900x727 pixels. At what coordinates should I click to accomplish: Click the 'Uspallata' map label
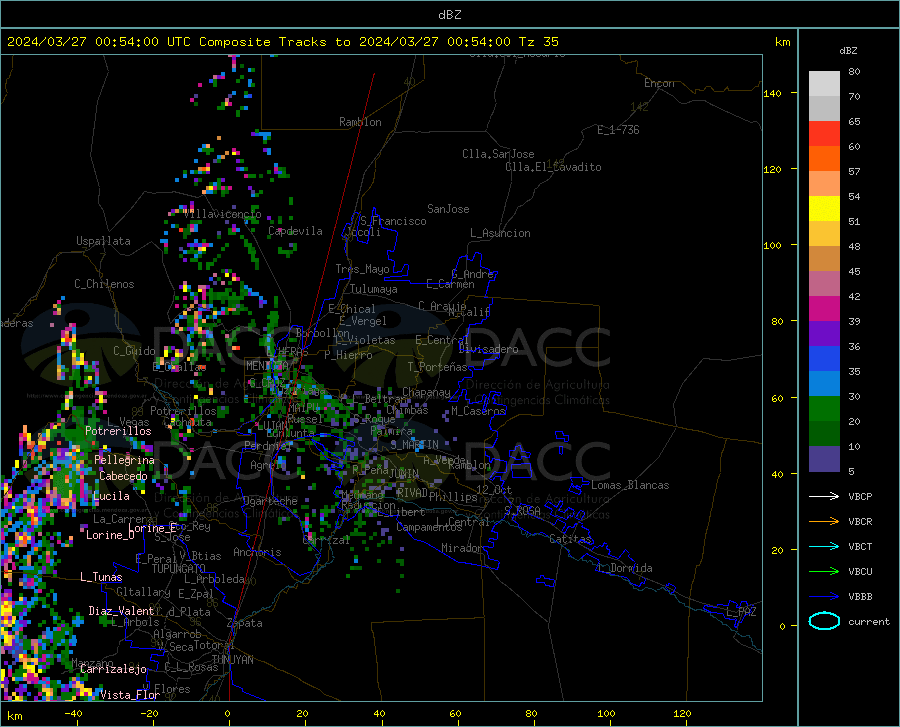[x=103, y=241]
